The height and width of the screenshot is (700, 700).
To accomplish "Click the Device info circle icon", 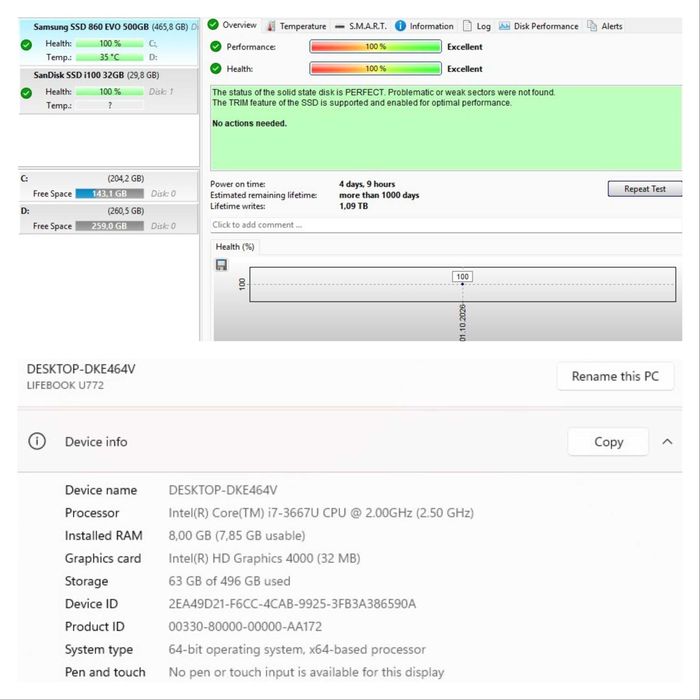I will [x=37, y=442].
